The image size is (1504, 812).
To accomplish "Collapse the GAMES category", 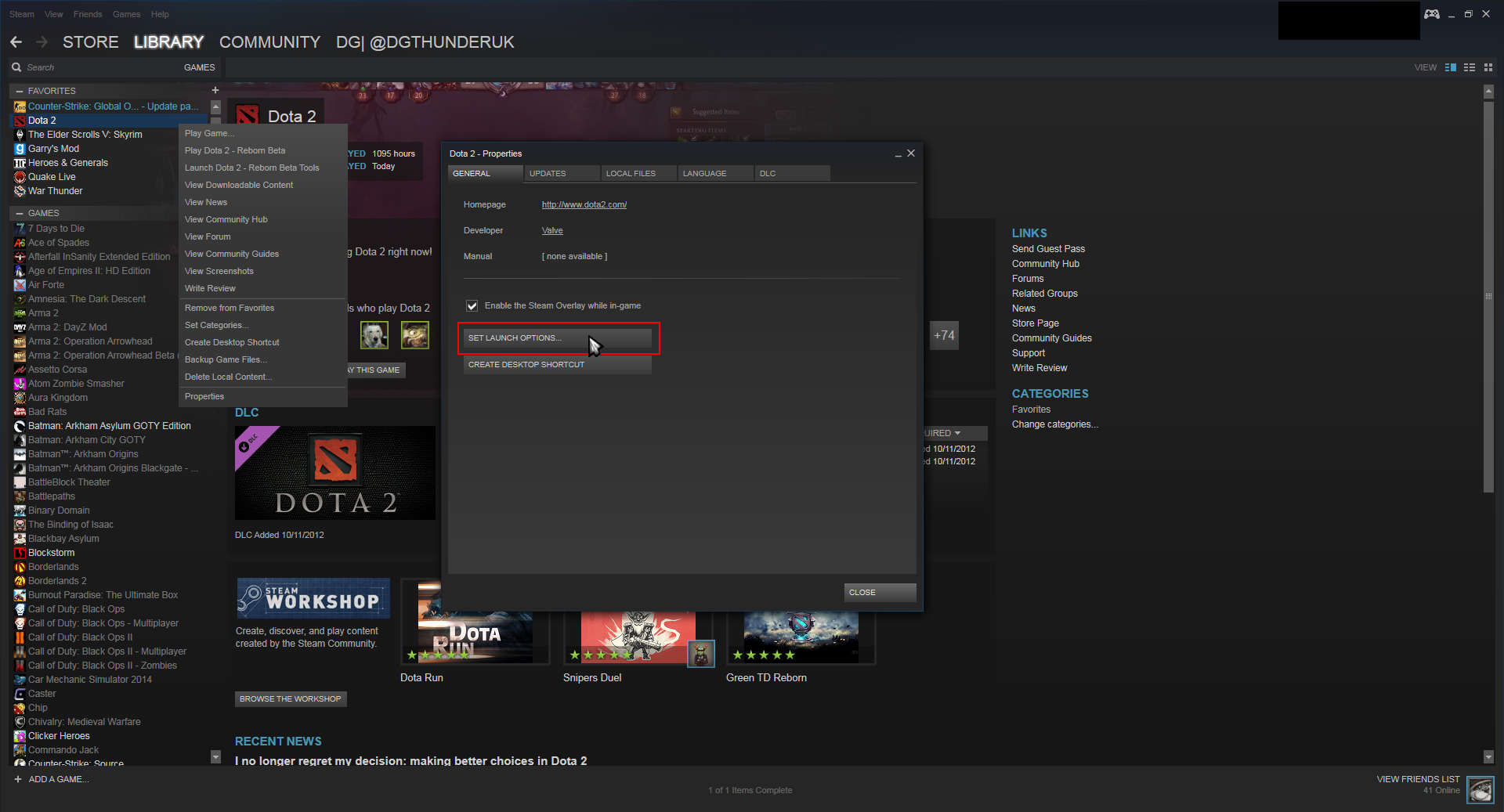I will 20,213.
